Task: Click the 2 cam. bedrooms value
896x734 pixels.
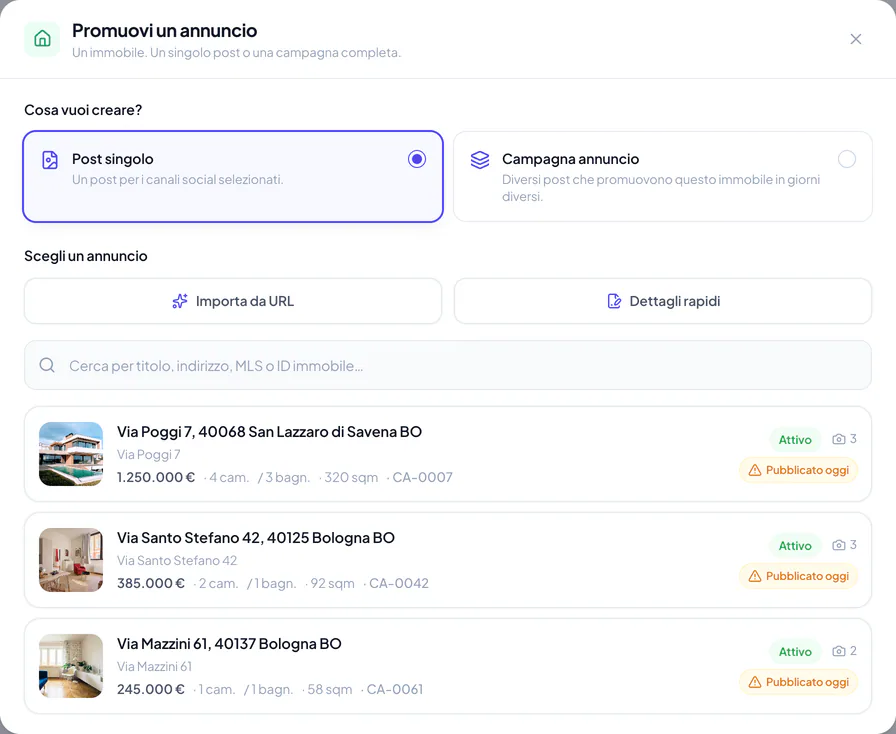Action: 218,583
